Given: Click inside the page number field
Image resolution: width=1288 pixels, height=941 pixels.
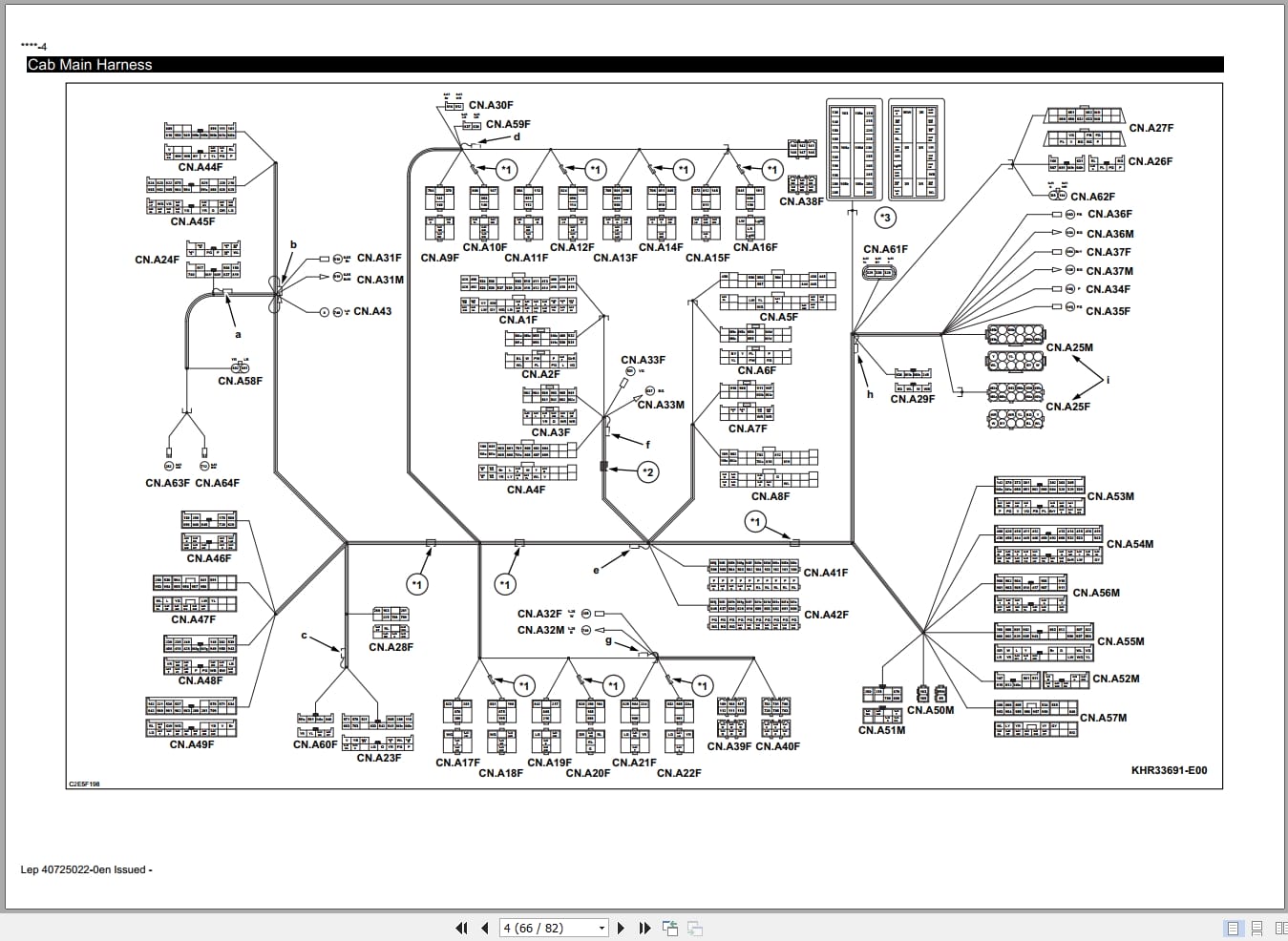Looking at the screenshot, I should tap(535, 927).
